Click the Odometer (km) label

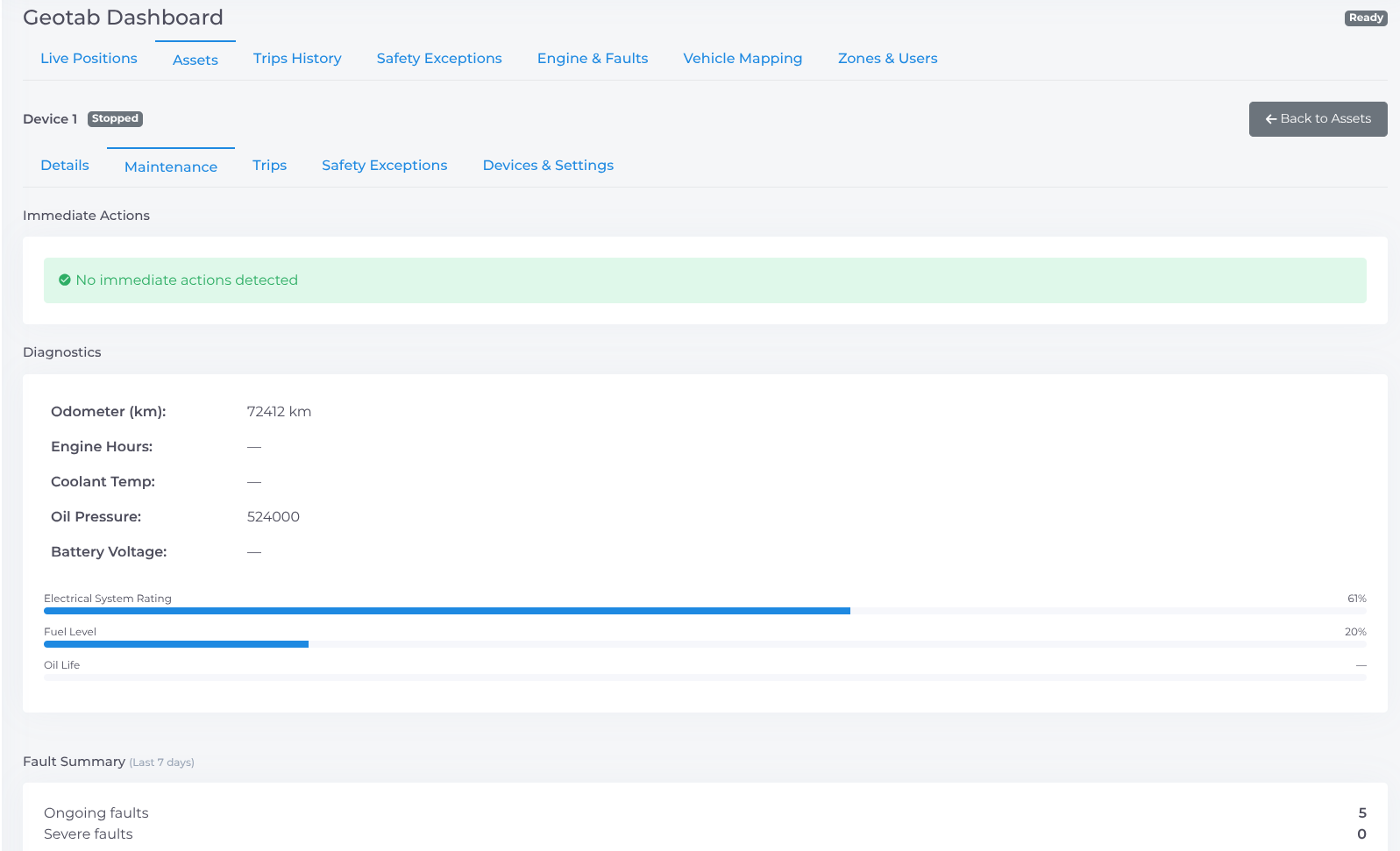point(109,412)
